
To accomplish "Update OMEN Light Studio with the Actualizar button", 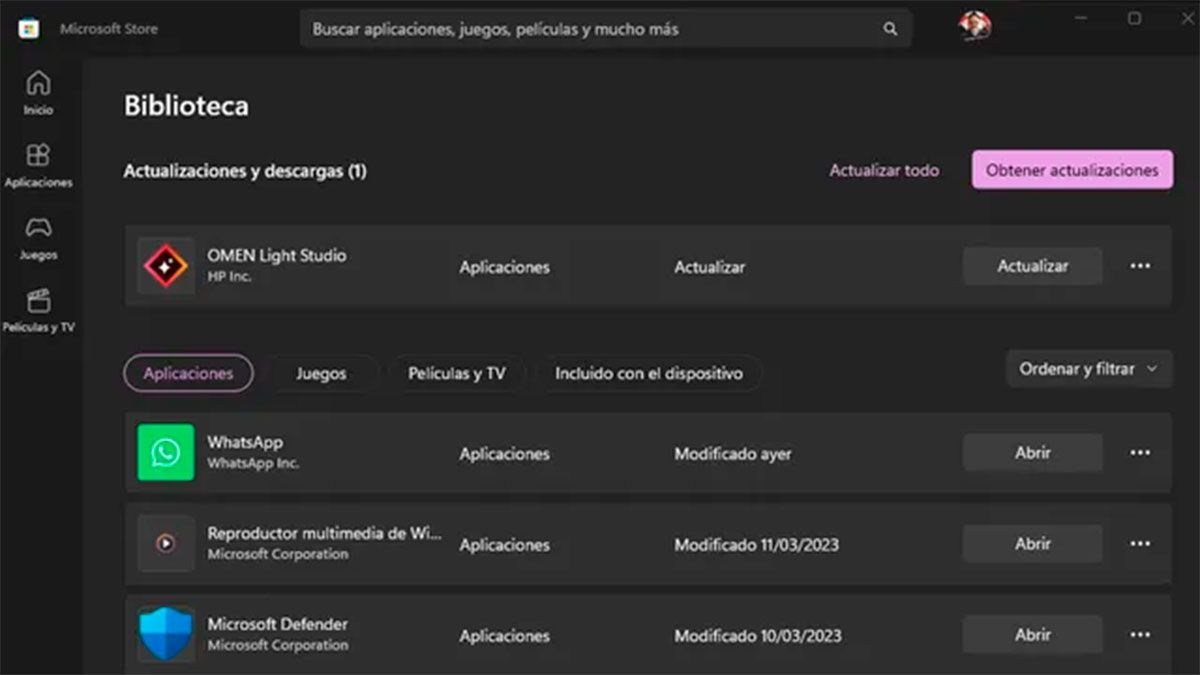I will point(1032,266).
